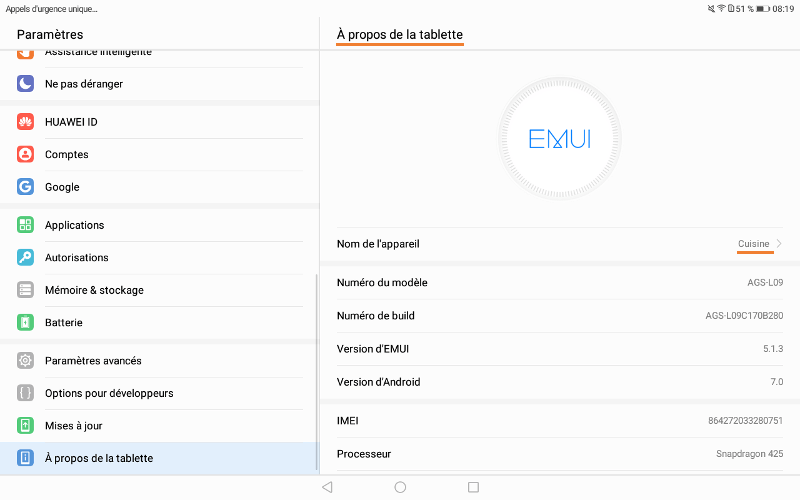The width and height of the screenshot is (800, 500).
Task: Tap the Applications green grid icon
Action: [x=26, y=225]
